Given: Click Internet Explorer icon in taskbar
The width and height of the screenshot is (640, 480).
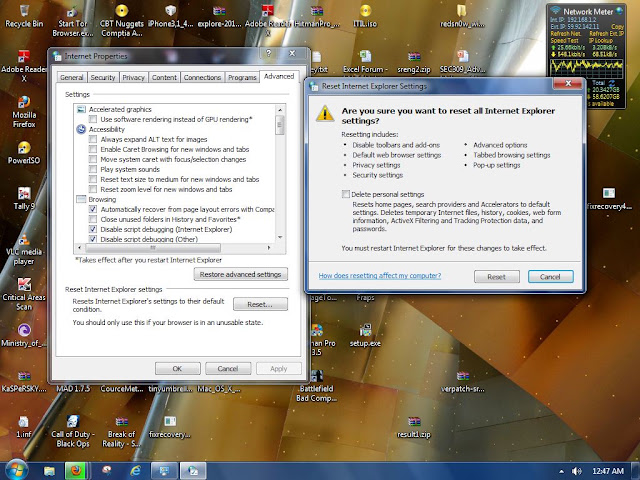Looking at the screenshot, I should [x=135, y=471].
